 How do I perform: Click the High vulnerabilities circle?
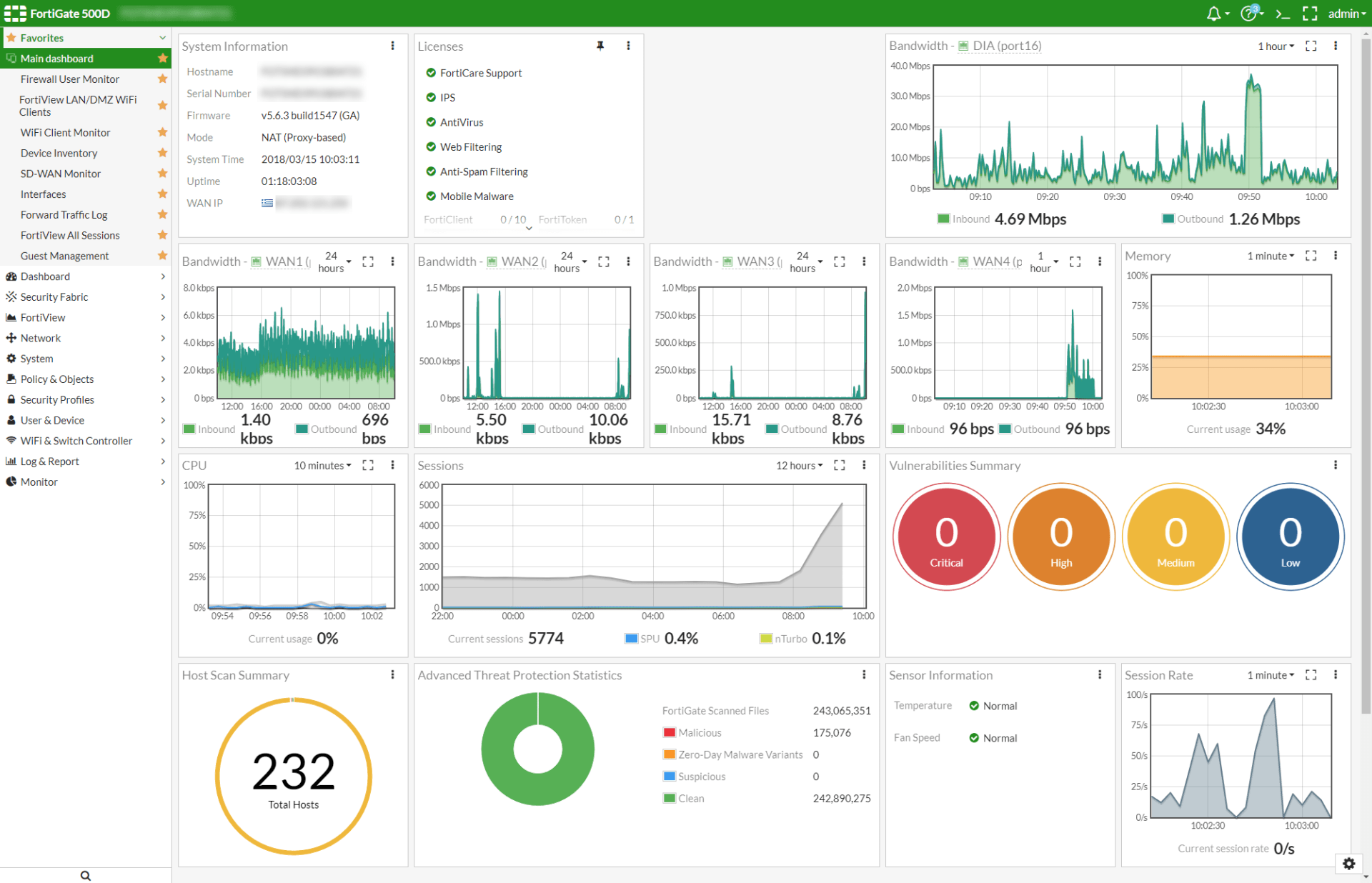pos(1061,537)
